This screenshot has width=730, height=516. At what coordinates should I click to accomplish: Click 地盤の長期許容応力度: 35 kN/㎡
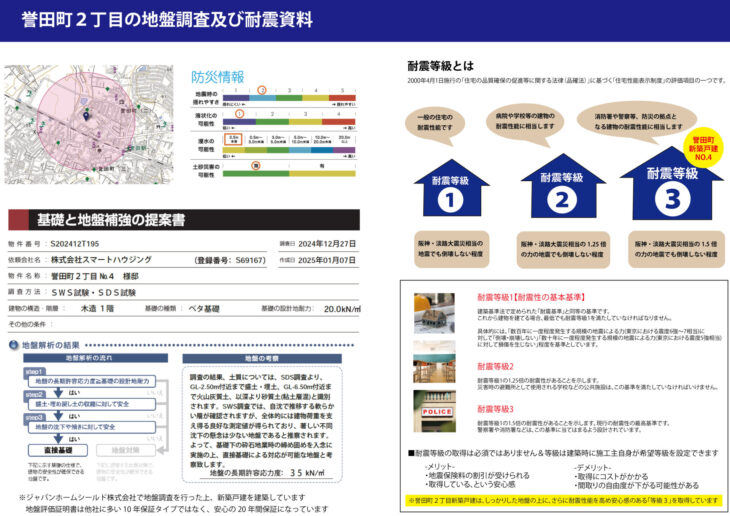[267, 473]
